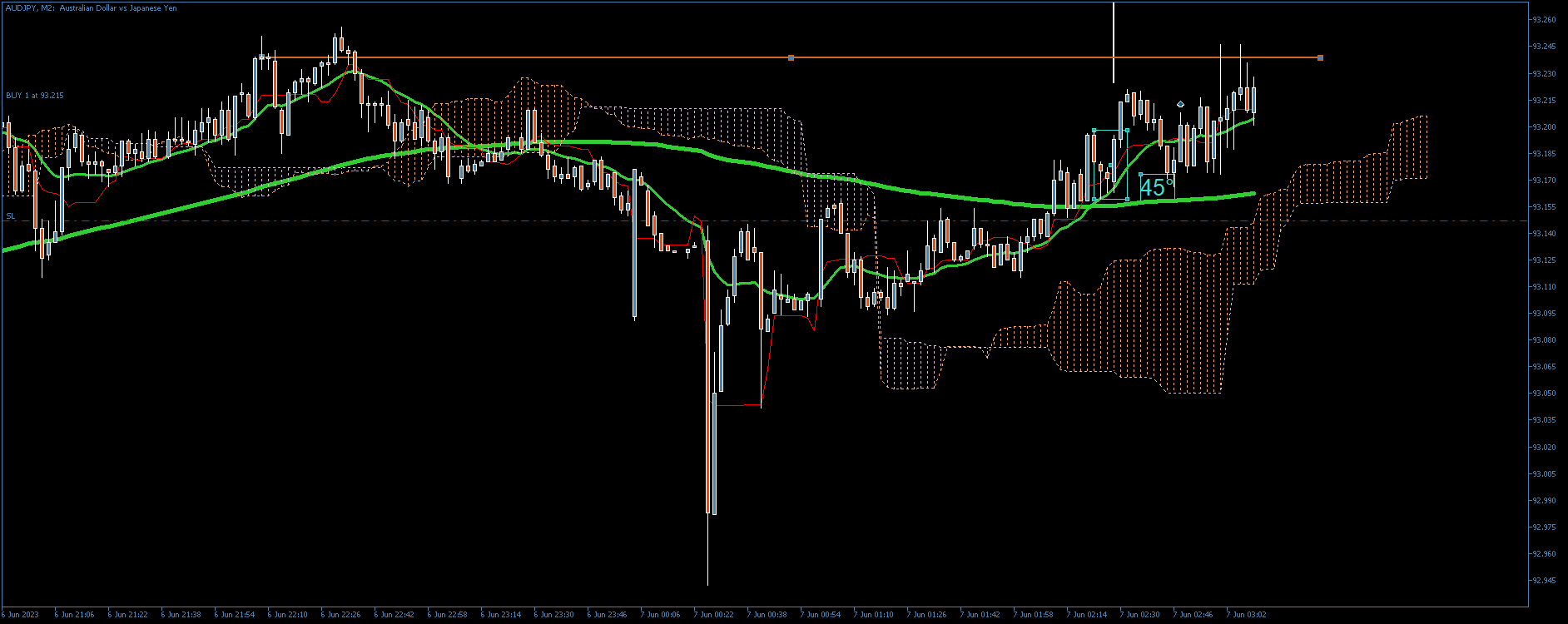The image size is (1568, 624).
Task: Select the 45° angle label
Action: 1157,187
